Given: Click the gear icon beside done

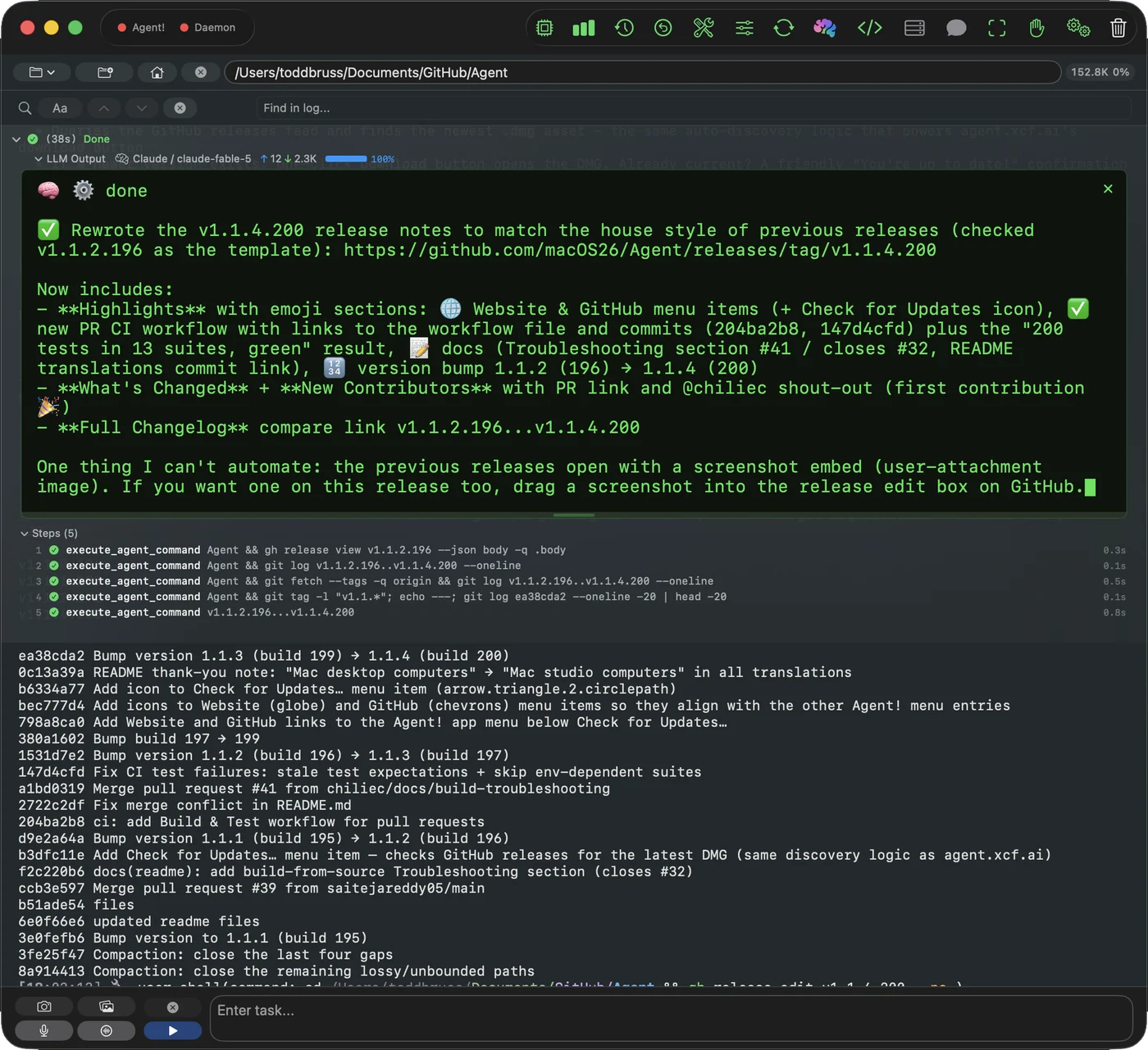Looking at the screenshot, I should pos(83,191).
